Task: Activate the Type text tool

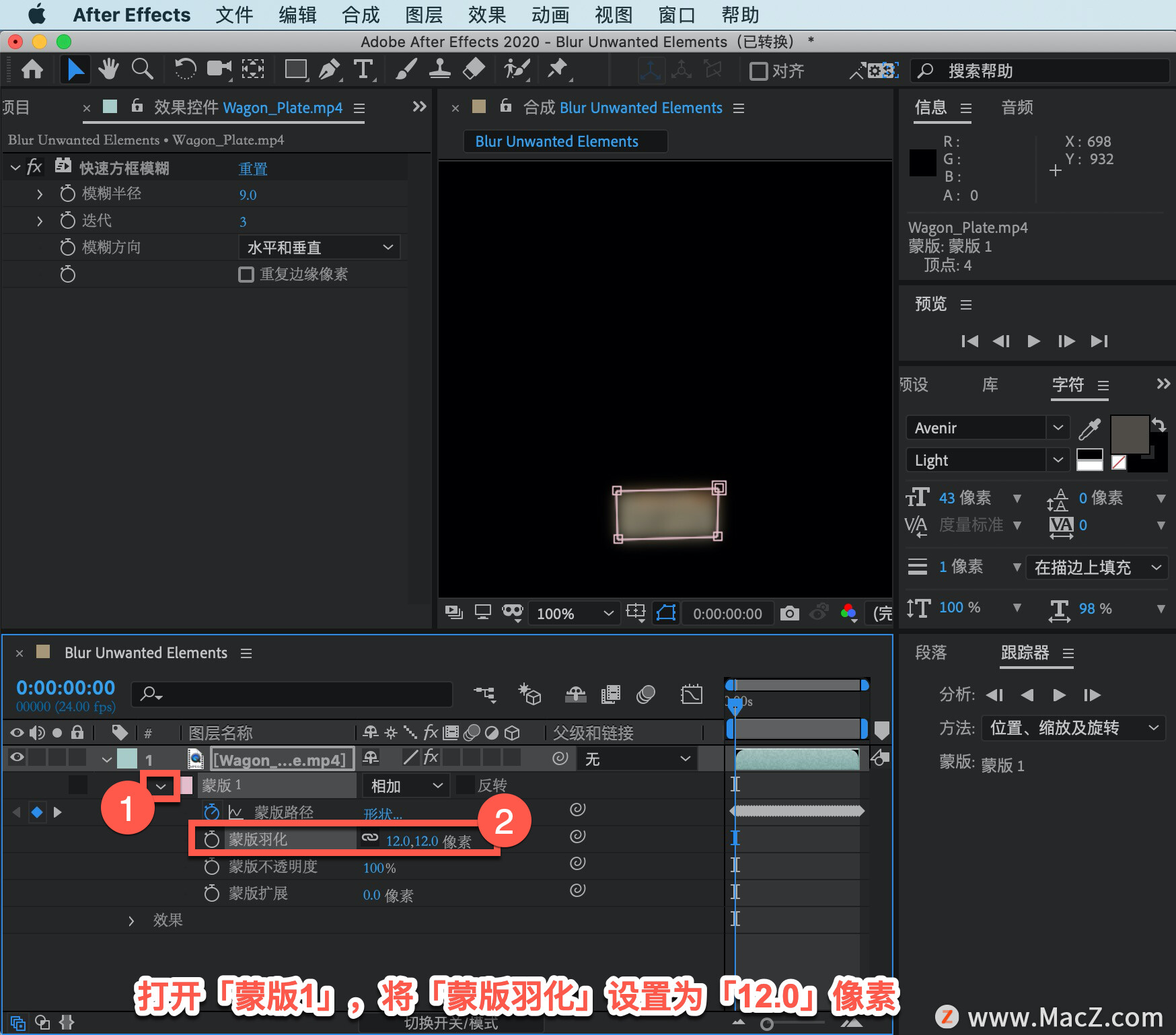Action: point(363,70)
